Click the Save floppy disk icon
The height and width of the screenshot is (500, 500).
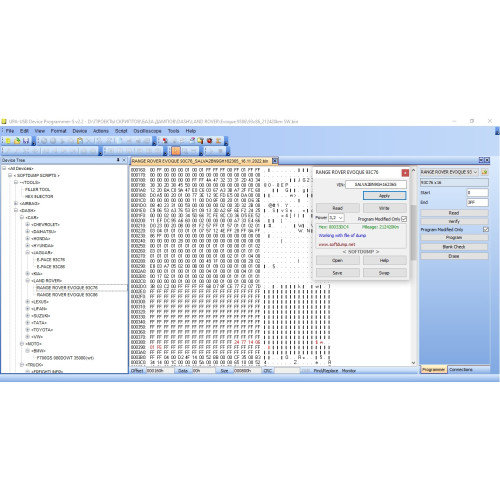point(26,141)
